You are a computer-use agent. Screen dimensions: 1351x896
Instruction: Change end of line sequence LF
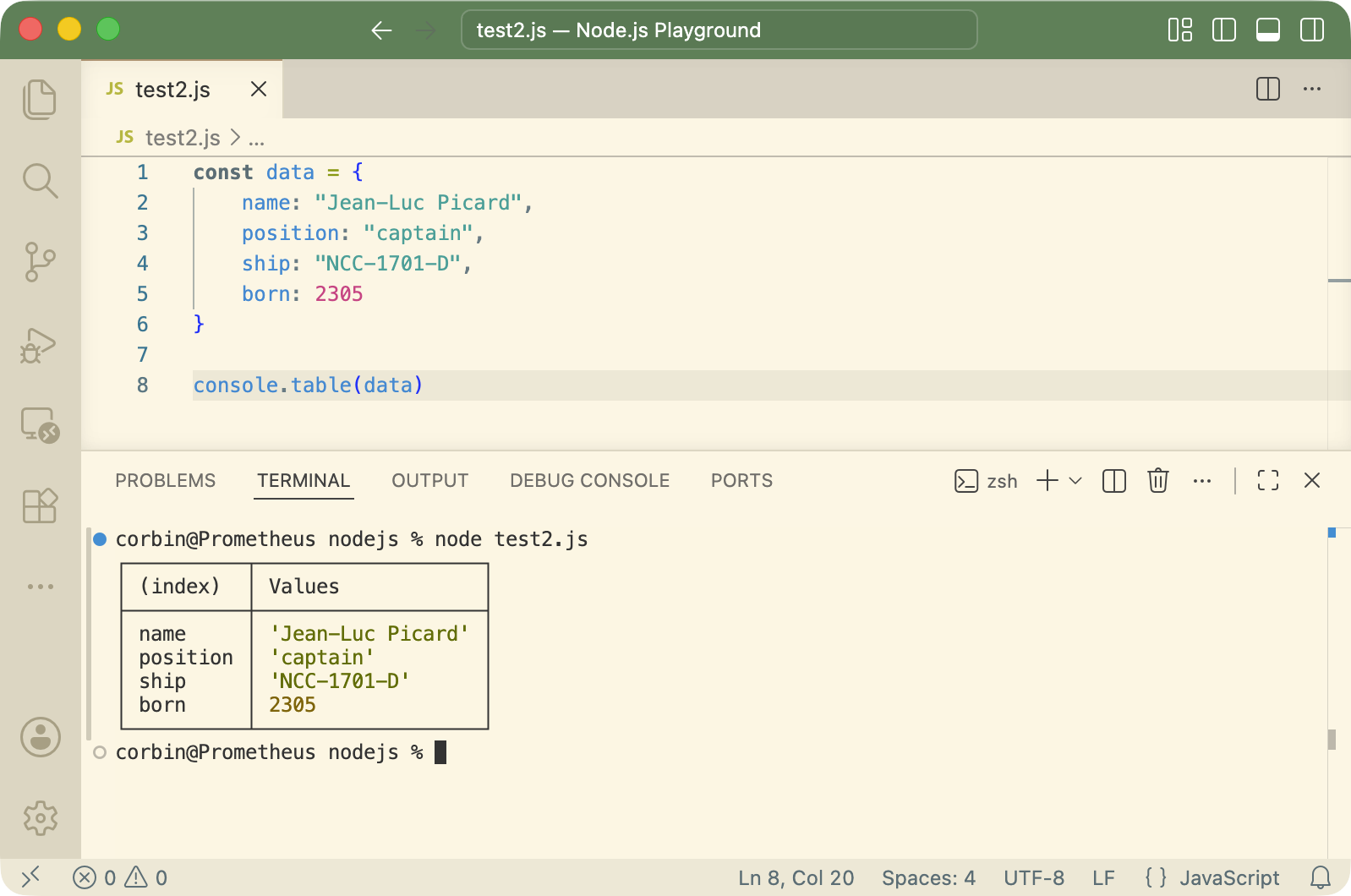click(x=1103, y=877)
